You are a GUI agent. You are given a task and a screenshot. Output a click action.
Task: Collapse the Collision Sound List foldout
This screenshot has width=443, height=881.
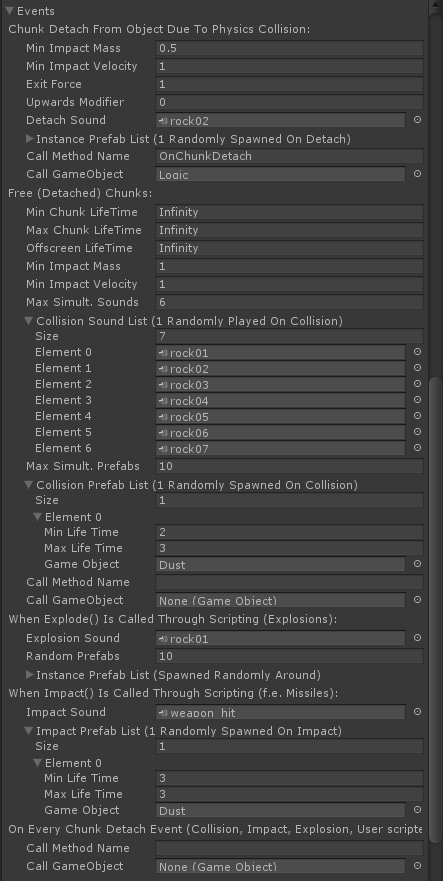(x=29, y=321)
